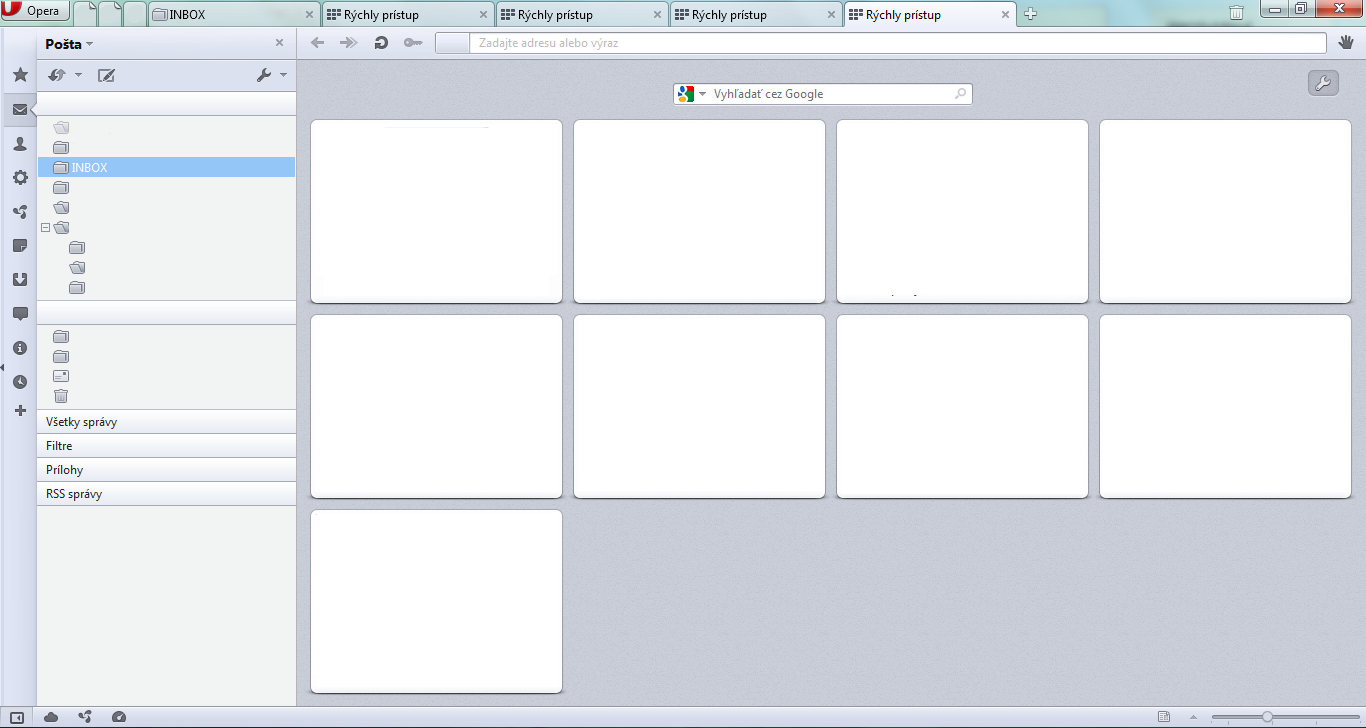1366x728 pixels.
Task: Go back with the back arrow
Action: coord(318,43)
